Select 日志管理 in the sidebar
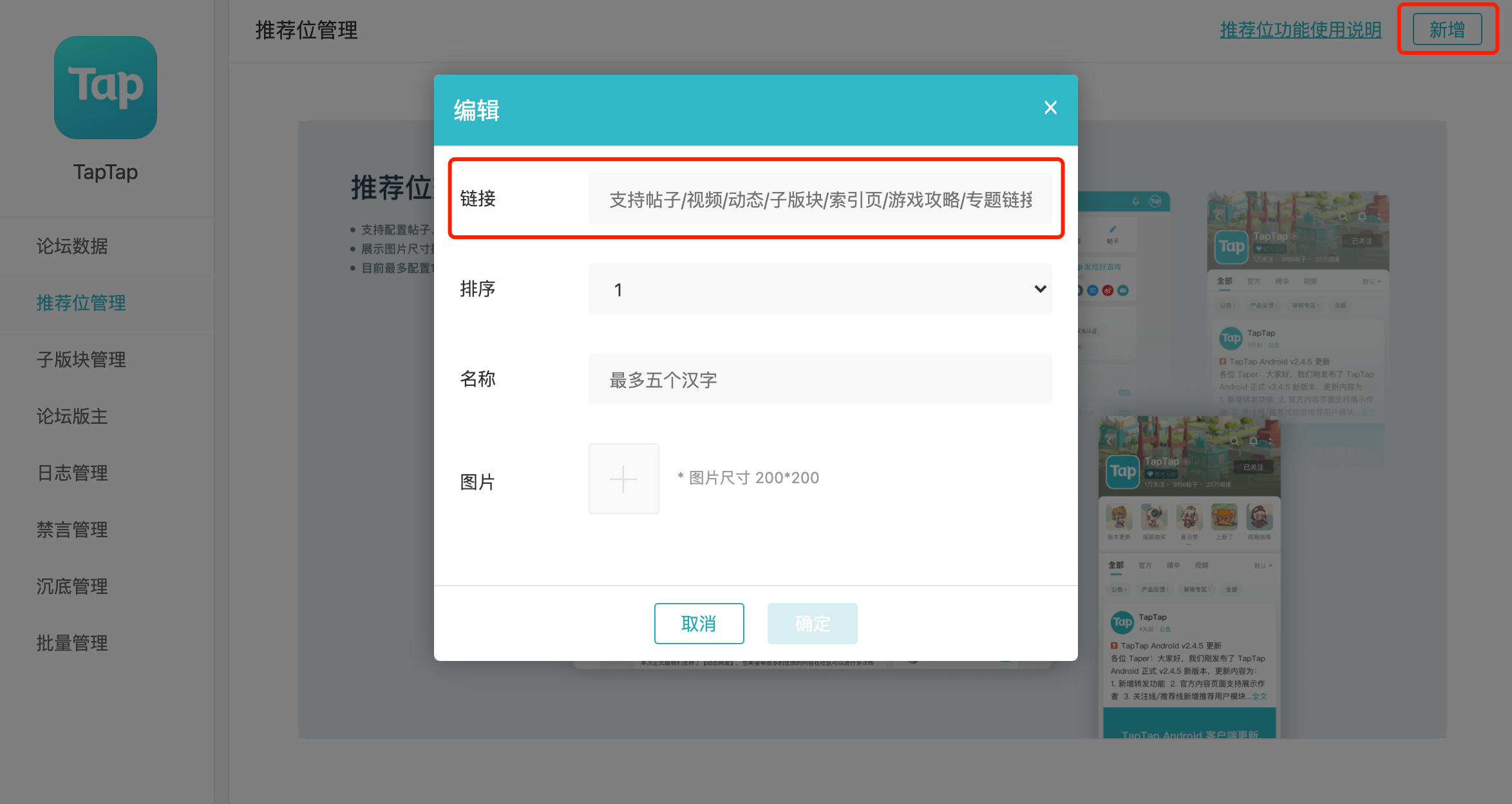 pos(71,473)
